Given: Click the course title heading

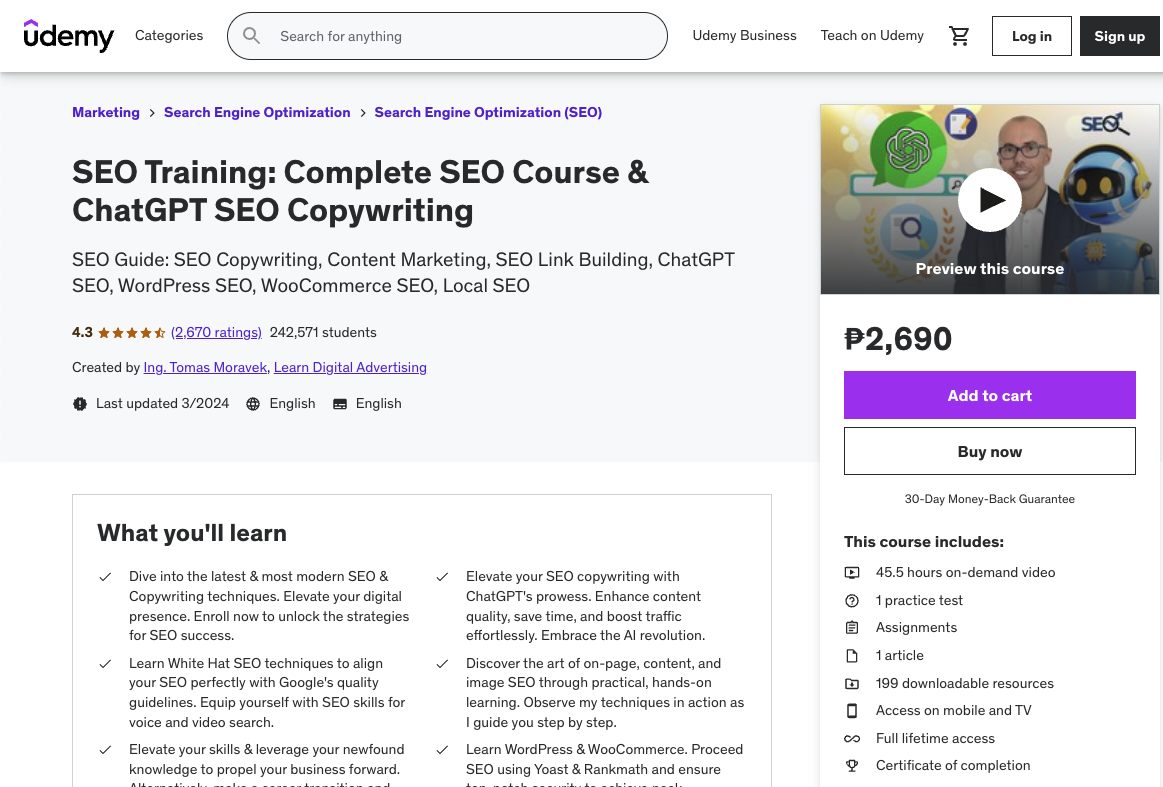Looking at the screenshot, I should [x=360, y=191].
